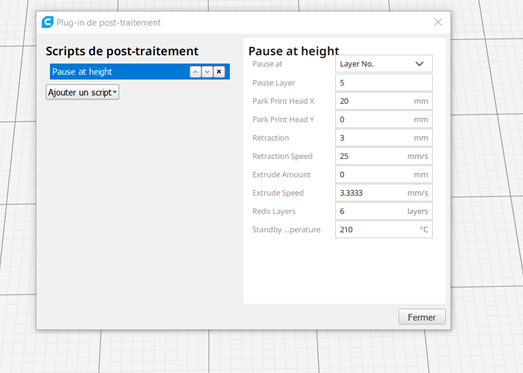This screenshot has width=523, height=373.
Task: Click the Retraction Speed label
Action: [282, 156]
